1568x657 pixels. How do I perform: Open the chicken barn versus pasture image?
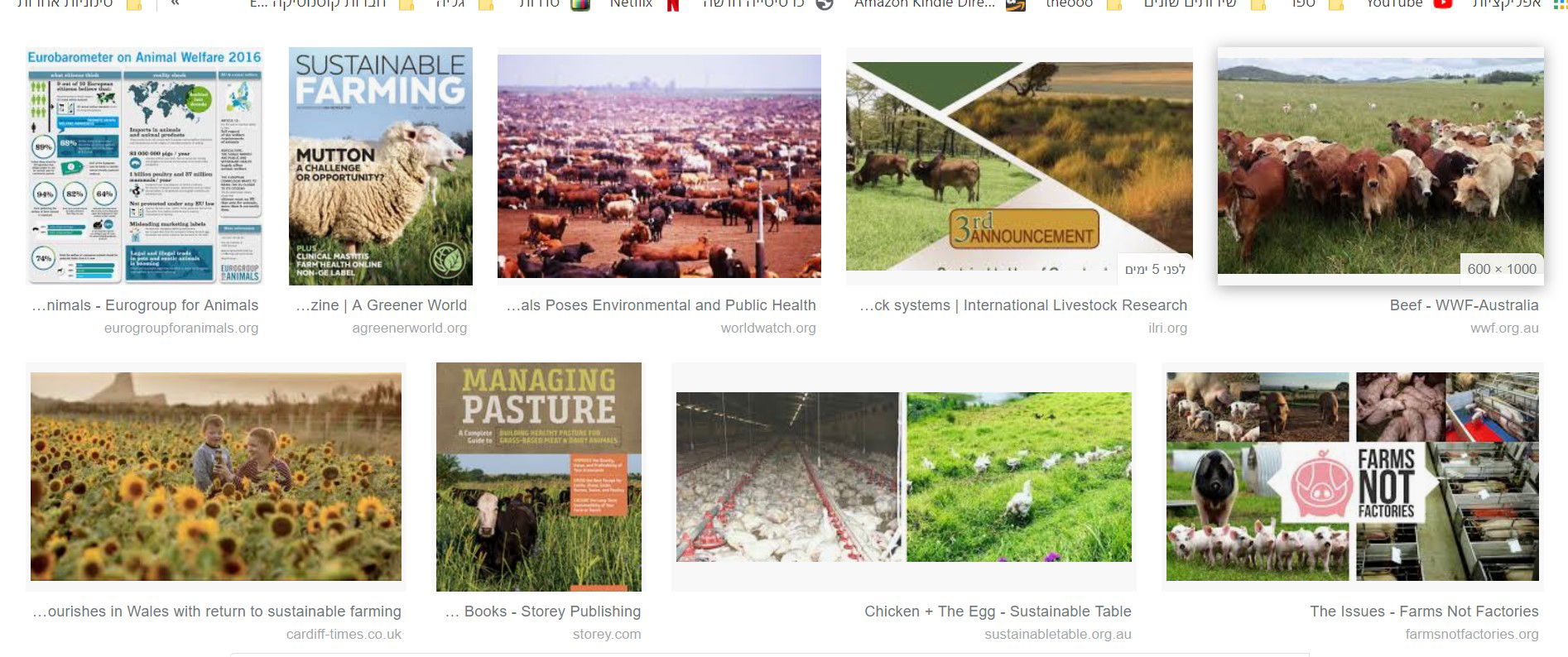(x=904, y=477)
